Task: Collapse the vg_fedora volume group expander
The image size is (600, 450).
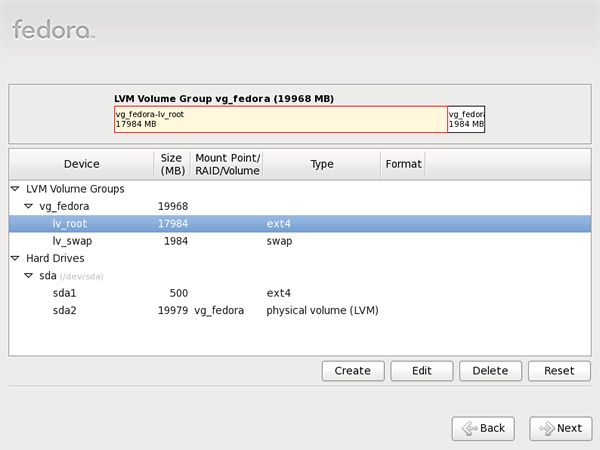Action: pos(28,206)
